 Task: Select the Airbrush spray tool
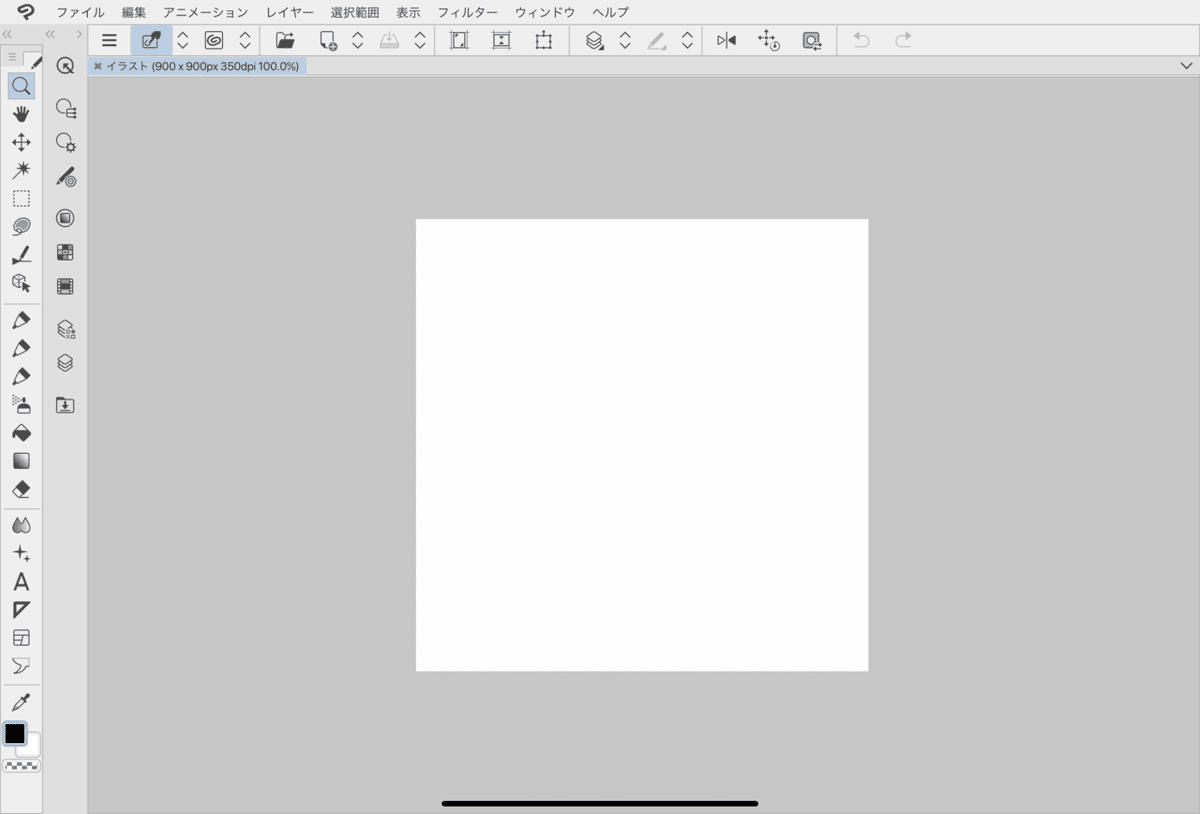point(21,404)
